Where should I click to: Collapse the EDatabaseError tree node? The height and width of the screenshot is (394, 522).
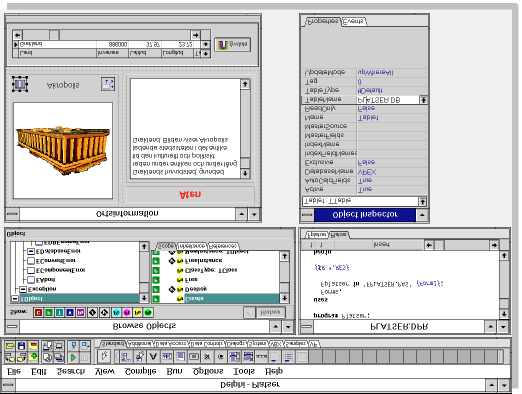pyautogui.click(x=31, y=251)
